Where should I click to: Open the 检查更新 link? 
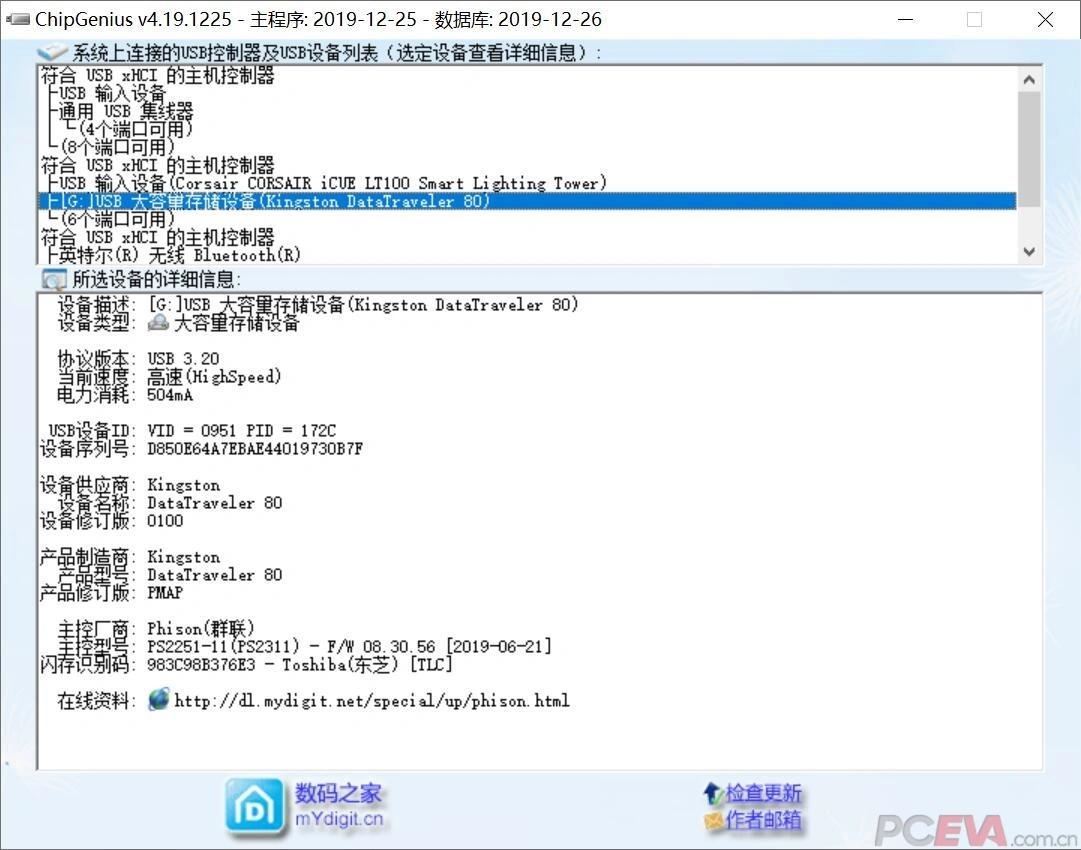(x=763, y=793)
